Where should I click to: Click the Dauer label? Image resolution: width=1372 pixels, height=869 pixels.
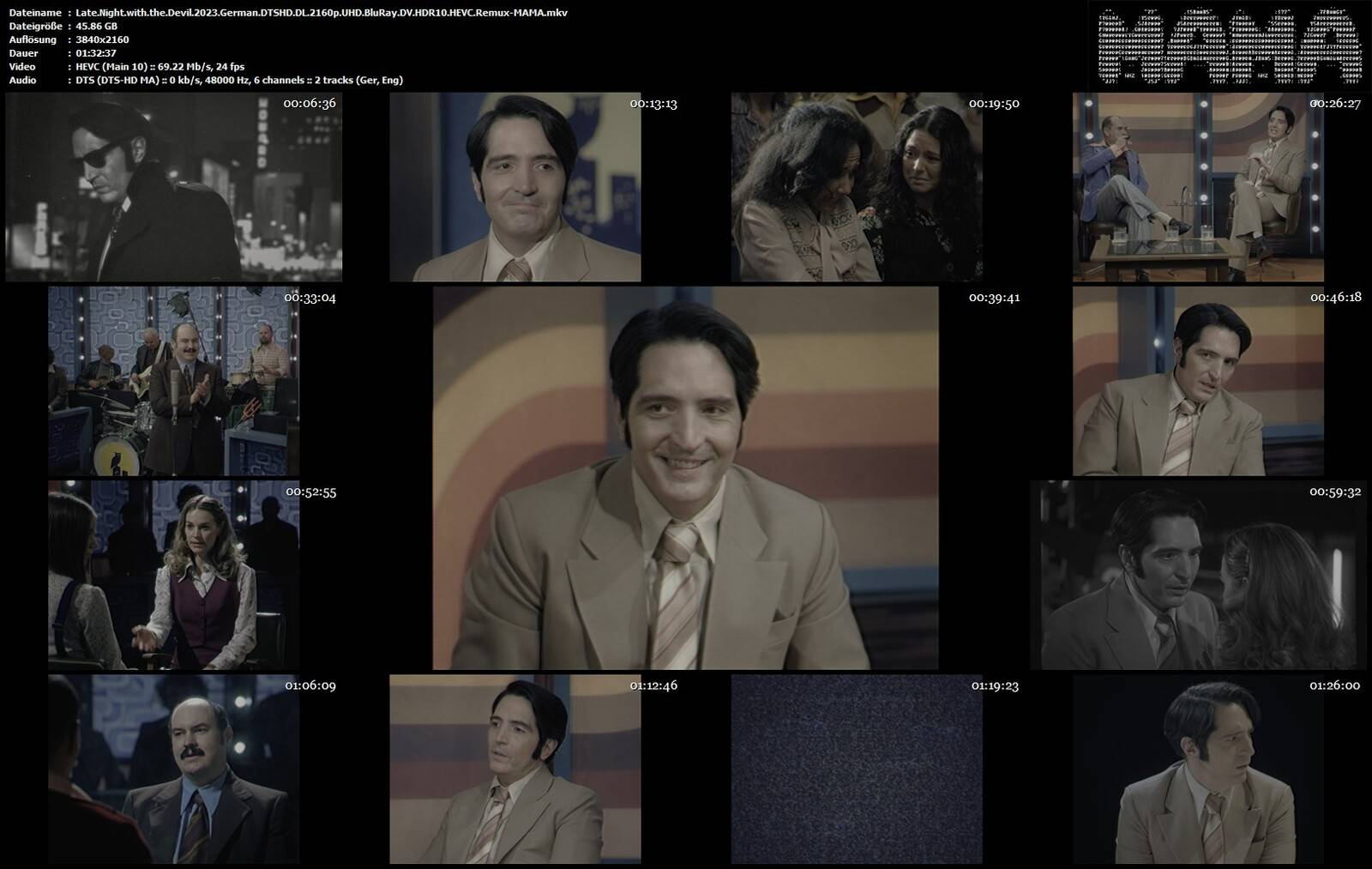[22, 53]
